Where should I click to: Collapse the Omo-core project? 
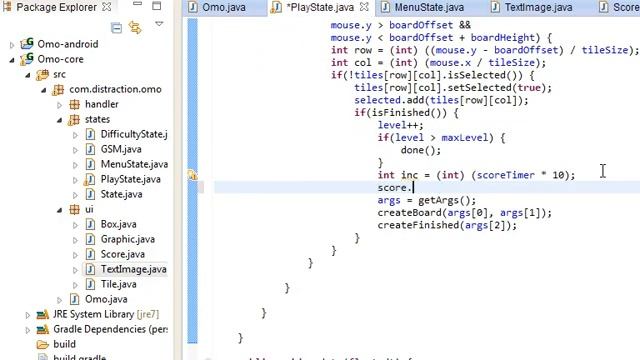tap(12, 60)
